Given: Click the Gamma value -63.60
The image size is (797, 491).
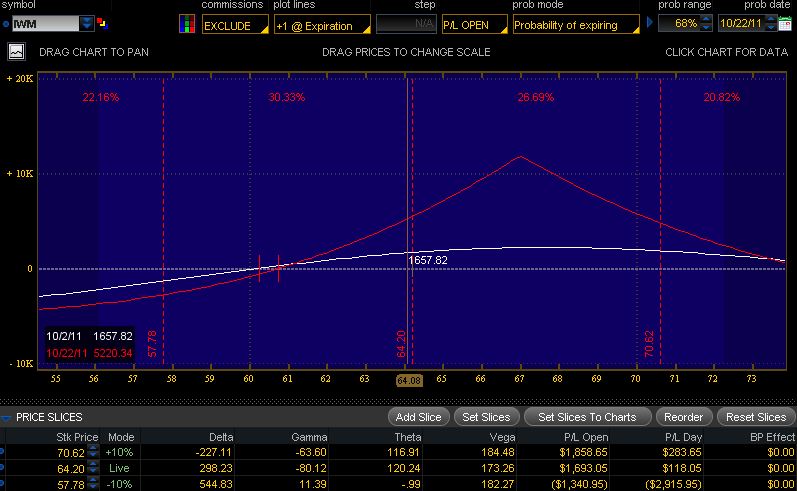Looking at the screenshot, I should (311, 452).
